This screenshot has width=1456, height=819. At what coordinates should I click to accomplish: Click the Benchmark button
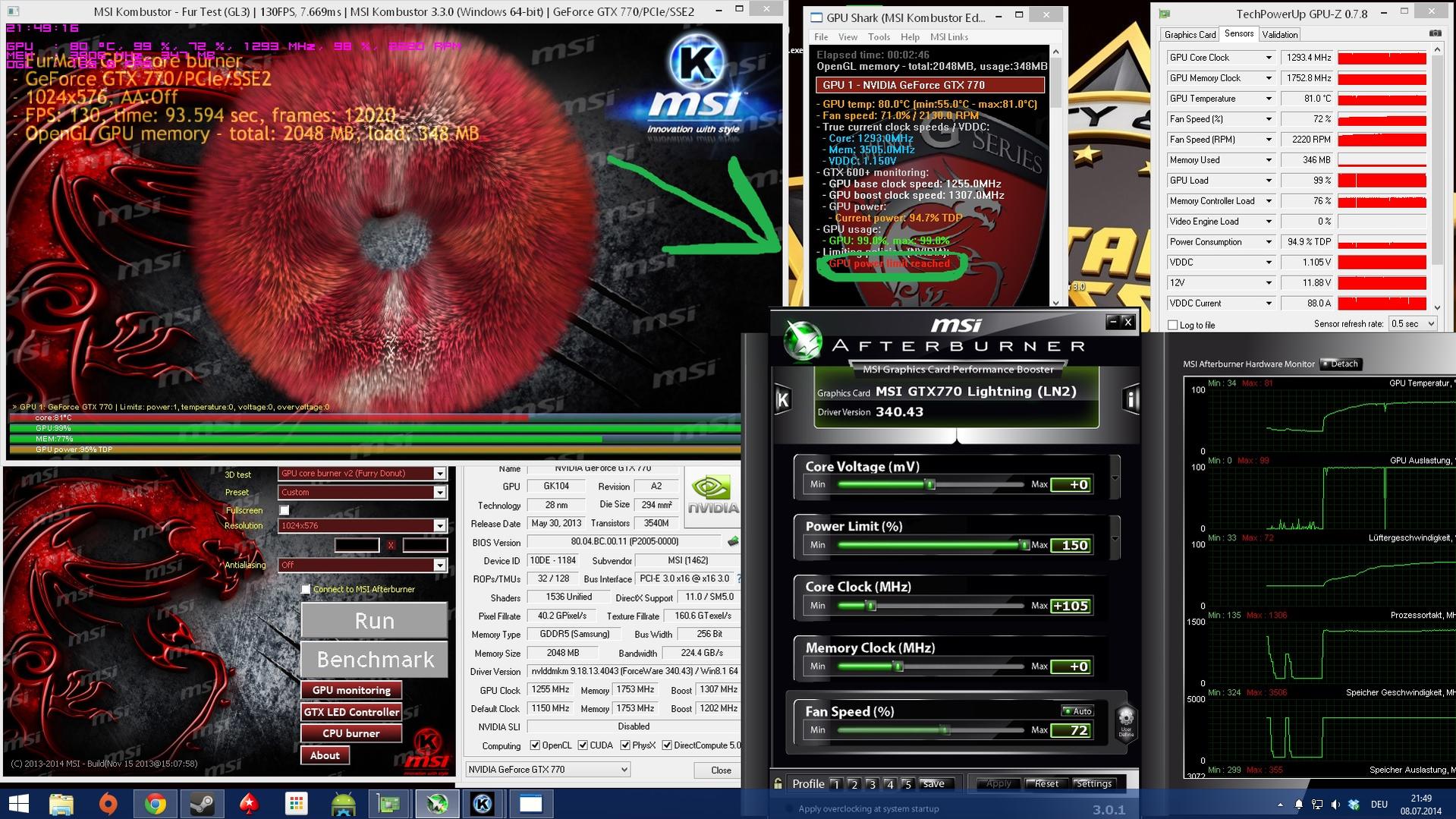[x=374, y=660]
